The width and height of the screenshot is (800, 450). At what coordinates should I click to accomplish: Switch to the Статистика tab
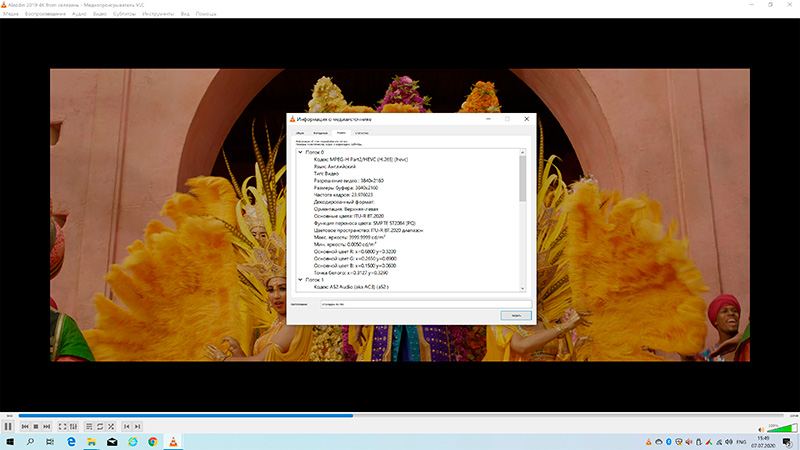[362, 132]
